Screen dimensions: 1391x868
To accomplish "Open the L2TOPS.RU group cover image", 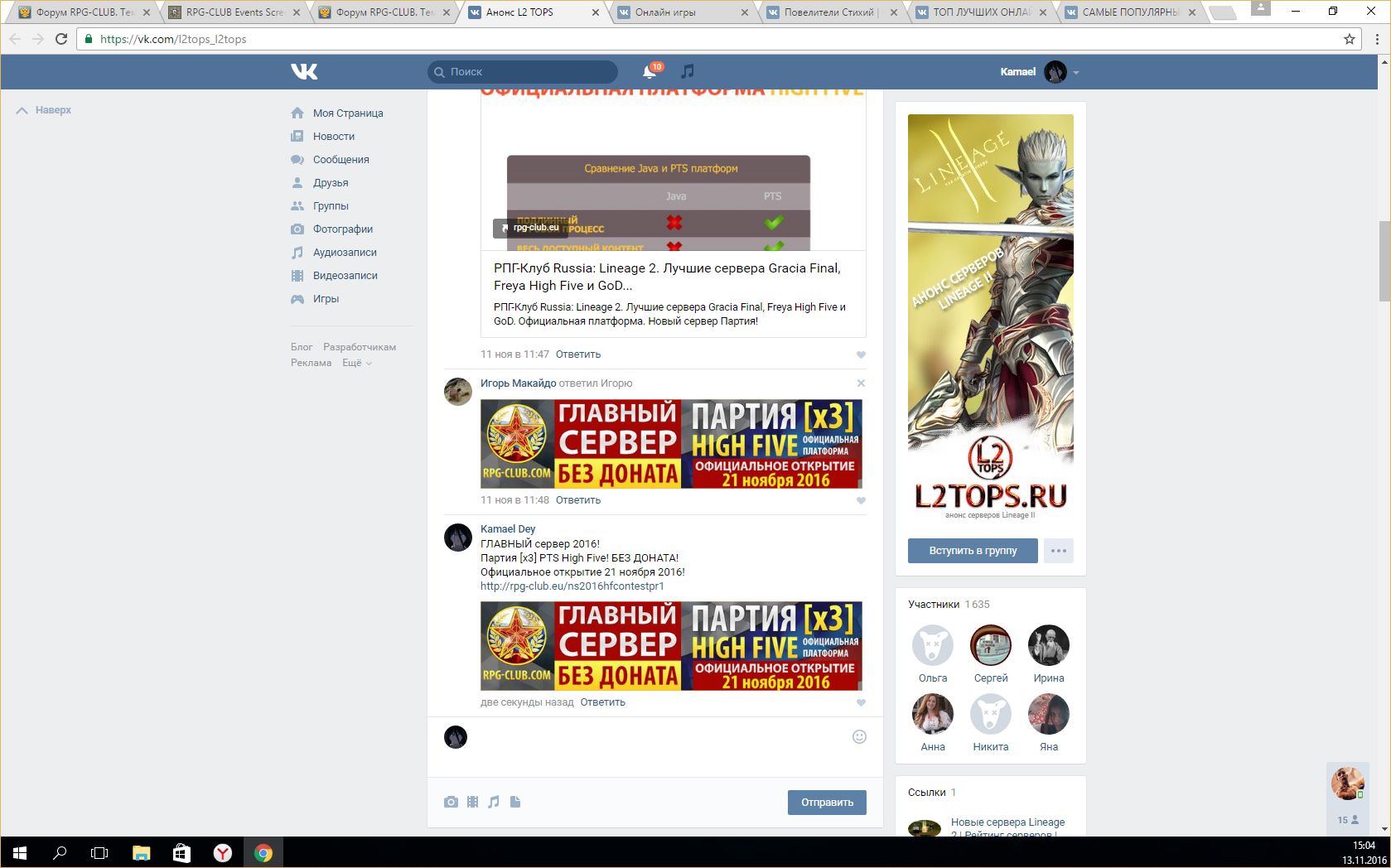I will click(991, 320).
